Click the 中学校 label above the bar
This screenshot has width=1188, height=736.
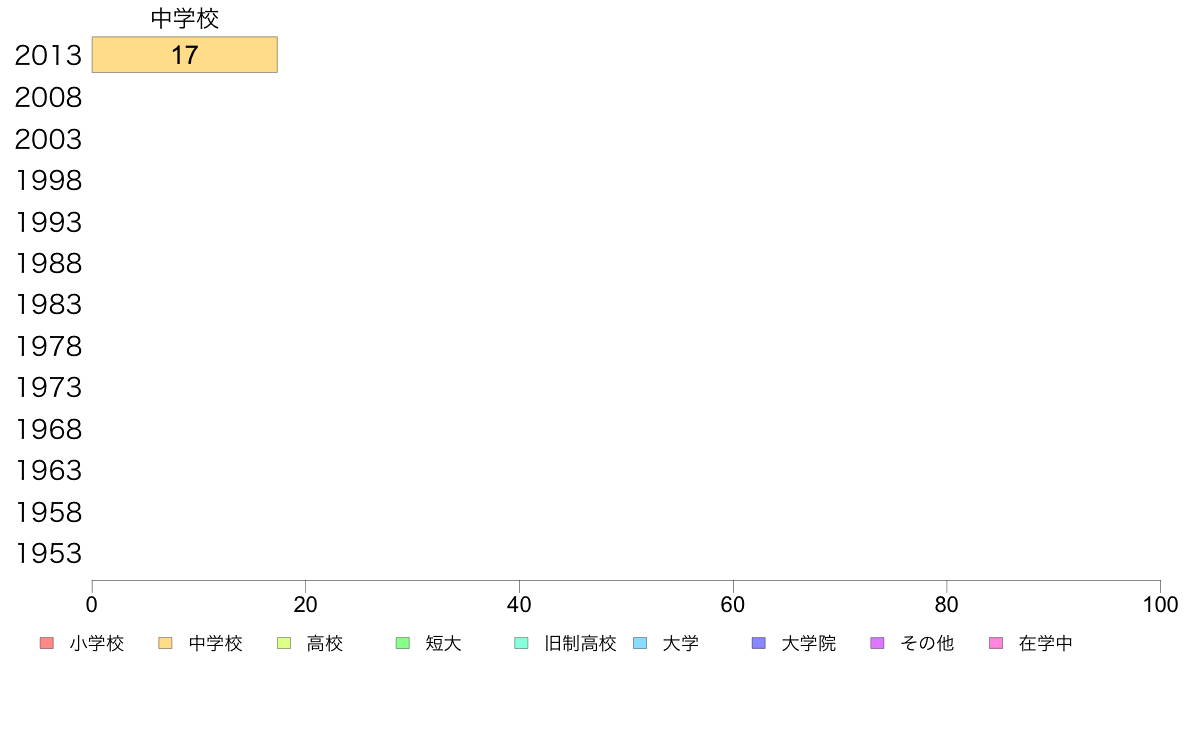point(185,18)
